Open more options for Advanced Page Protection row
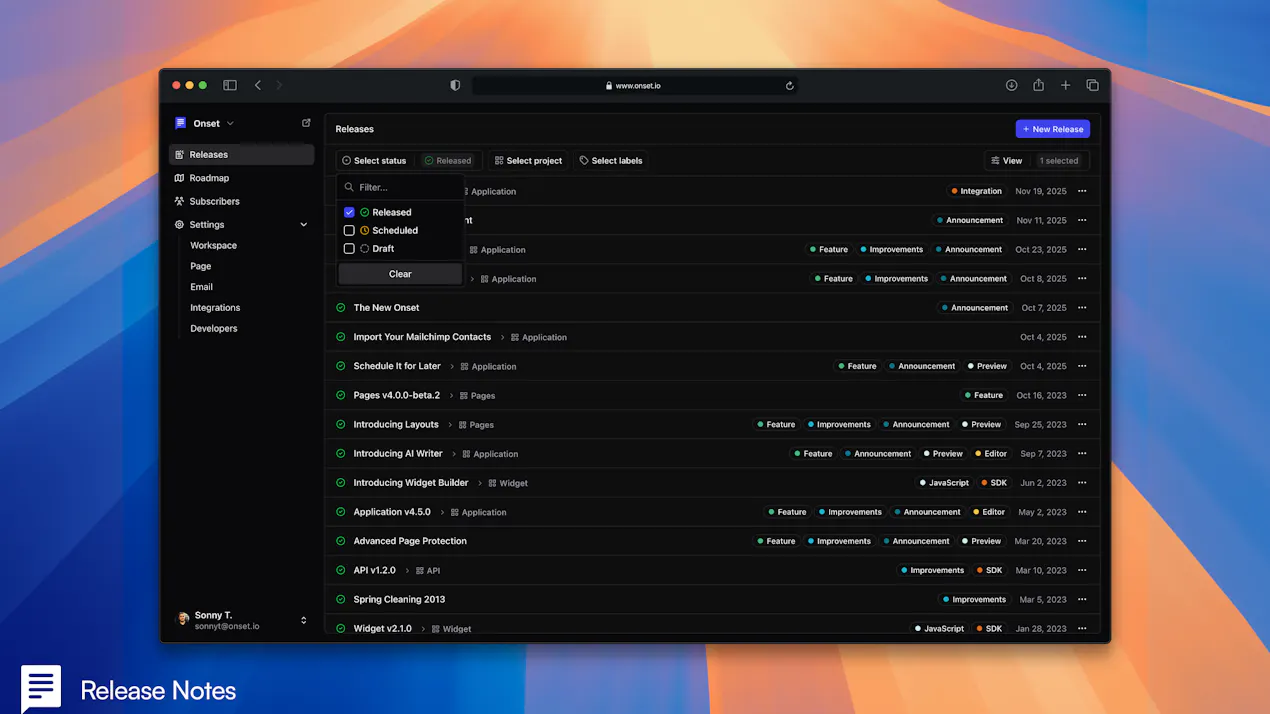 [1082, 541]
